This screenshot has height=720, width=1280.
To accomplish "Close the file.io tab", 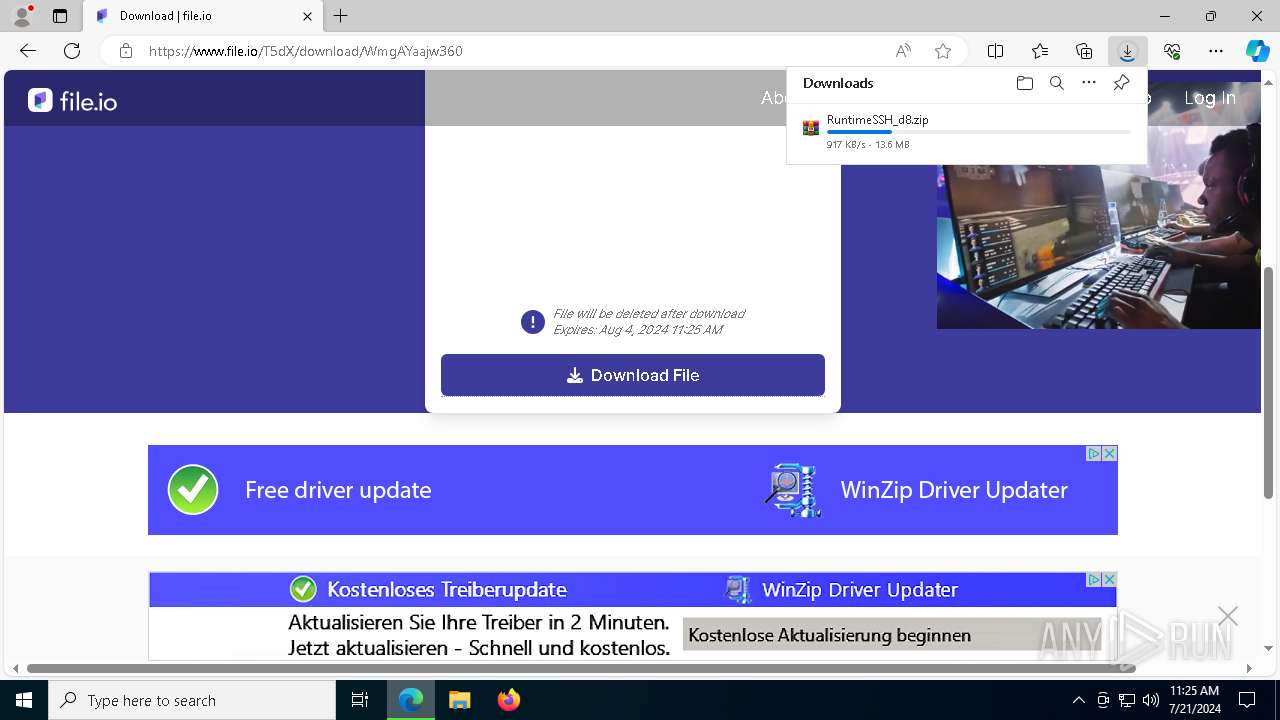I will pyautogui.click(x=308, y=16).
